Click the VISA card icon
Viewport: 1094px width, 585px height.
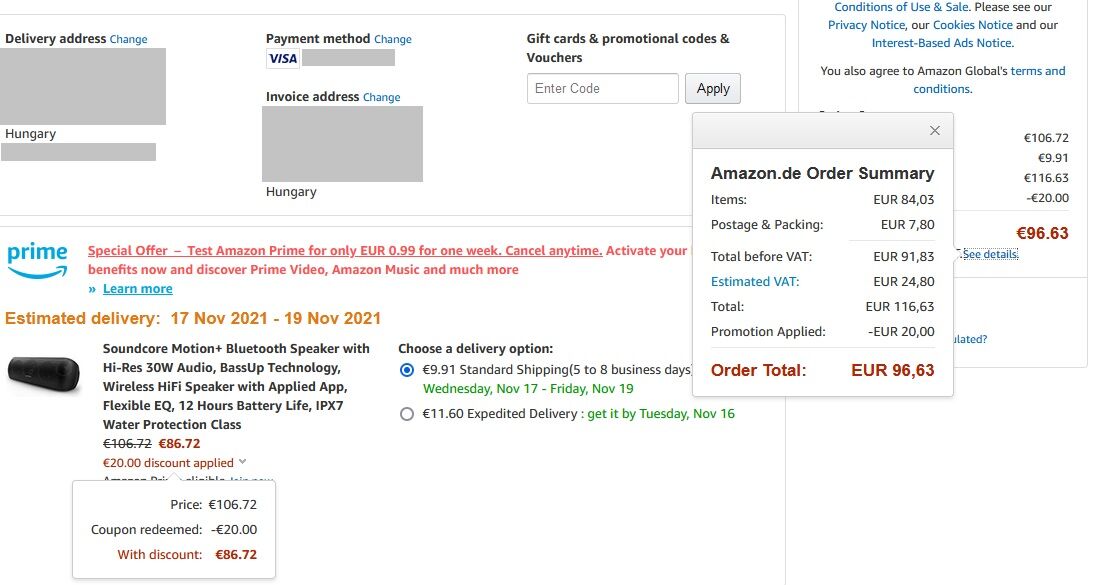pyautogui.click(x=283, y=59)
